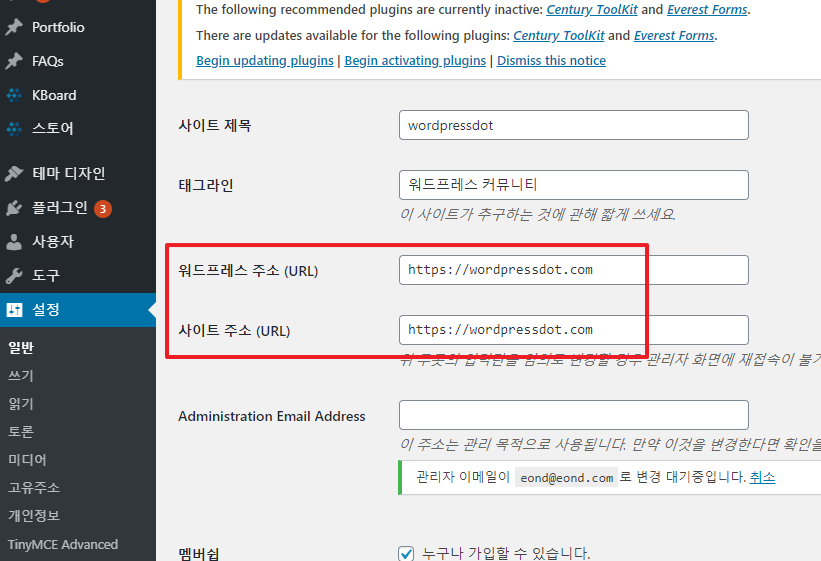Screen dimensions: 821x561
Task: Click the 멤버쉽 label
Action: click(198, 554)
